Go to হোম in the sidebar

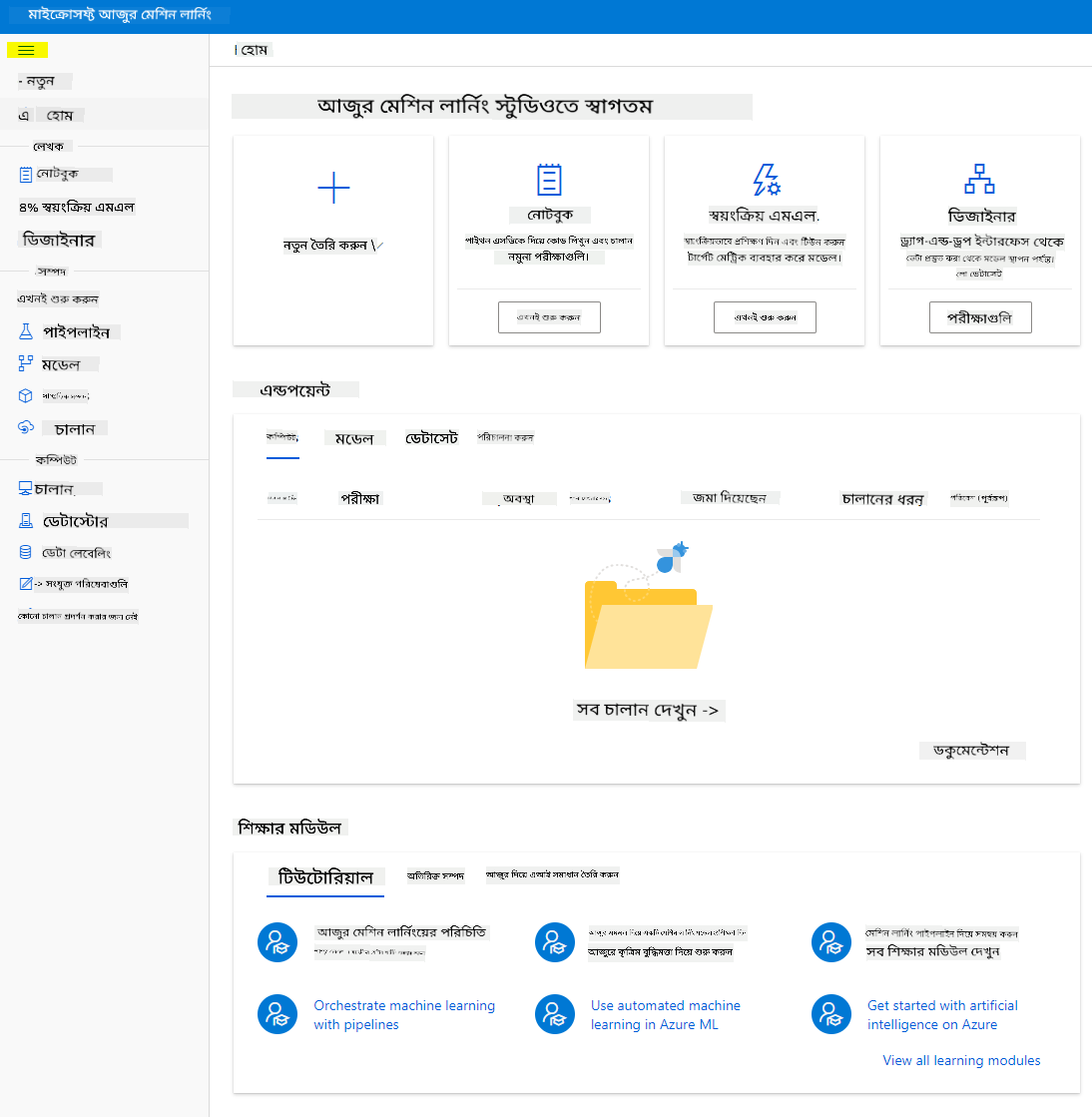click(60, 115)
